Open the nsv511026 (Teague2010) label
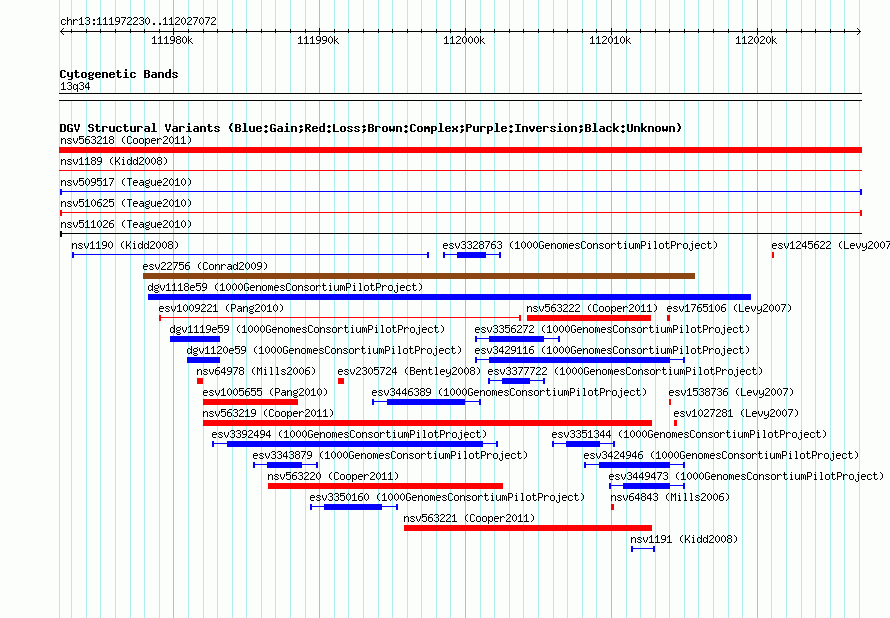 click(x=126, y=224)
